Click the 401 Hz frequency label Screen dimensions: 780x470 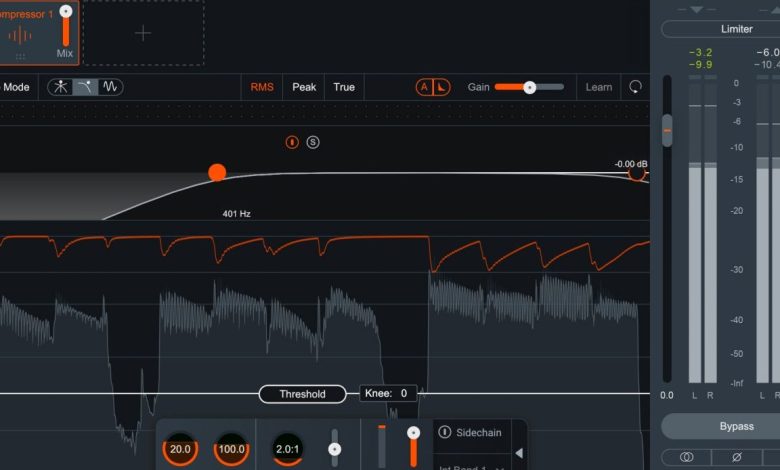pyautogui.click(x=236, y=214)
